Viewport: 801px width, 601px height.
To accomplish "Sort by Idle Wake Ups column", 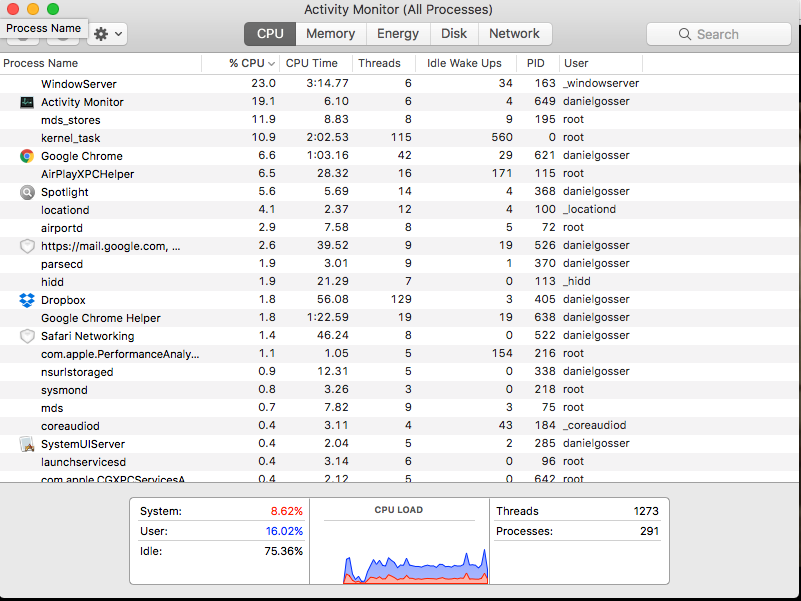I will click(x=465, y=63).
